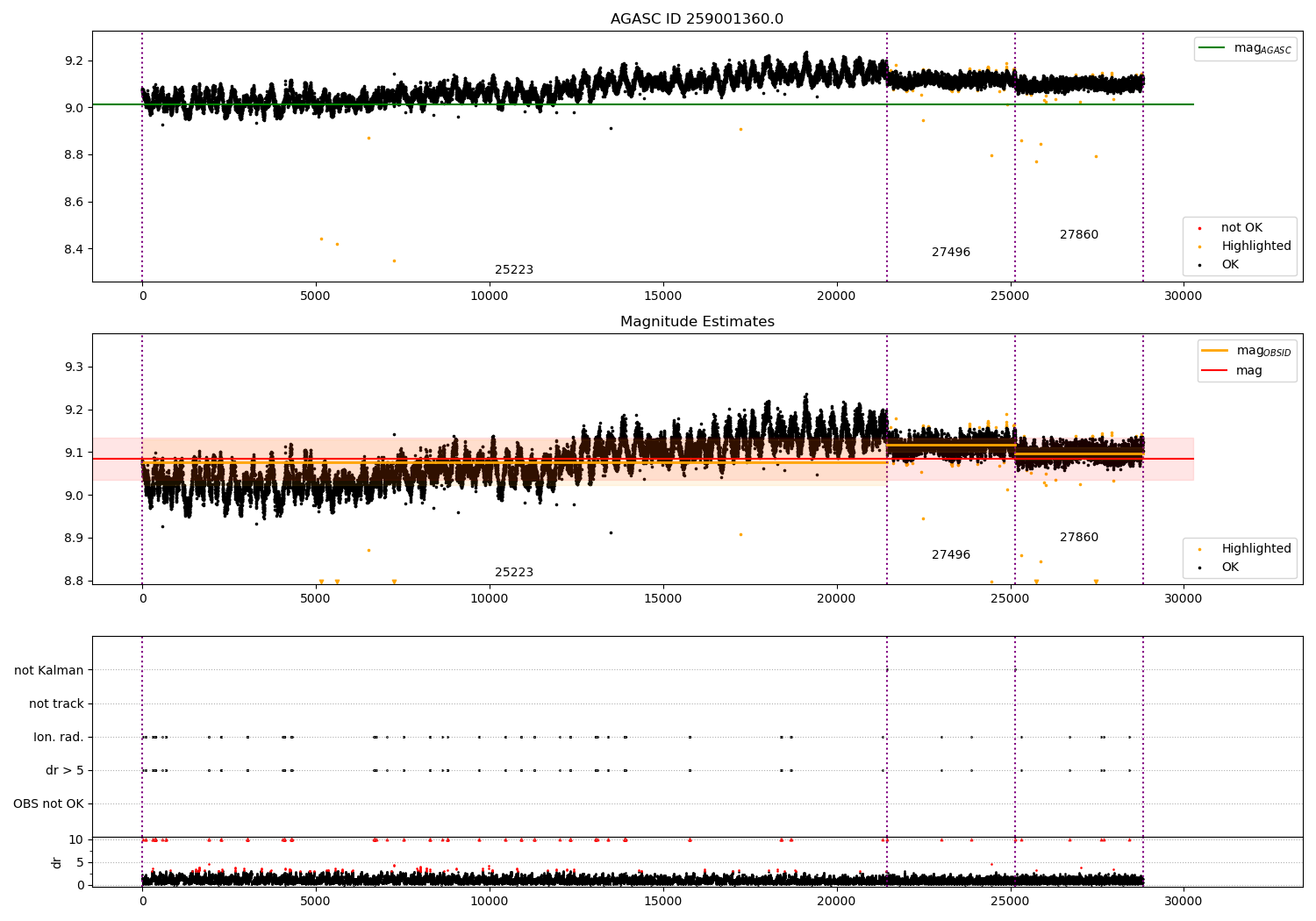Click the 'dr > 5' axis label

[65, 770]
